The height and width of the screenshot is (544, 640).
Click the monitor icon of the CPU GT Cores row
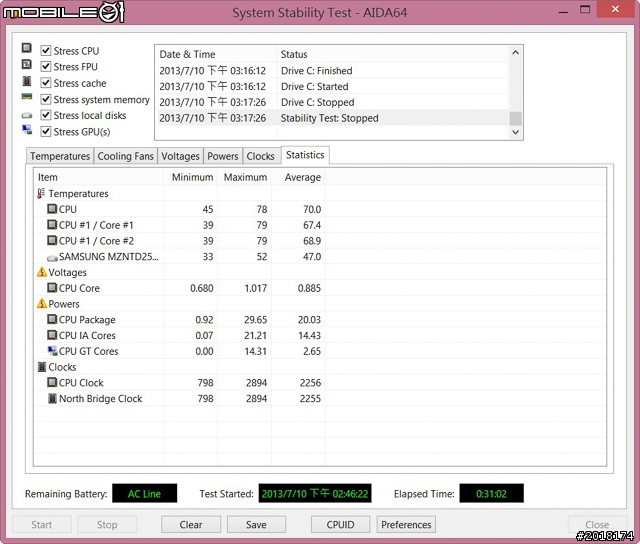(x=52, y=351)
